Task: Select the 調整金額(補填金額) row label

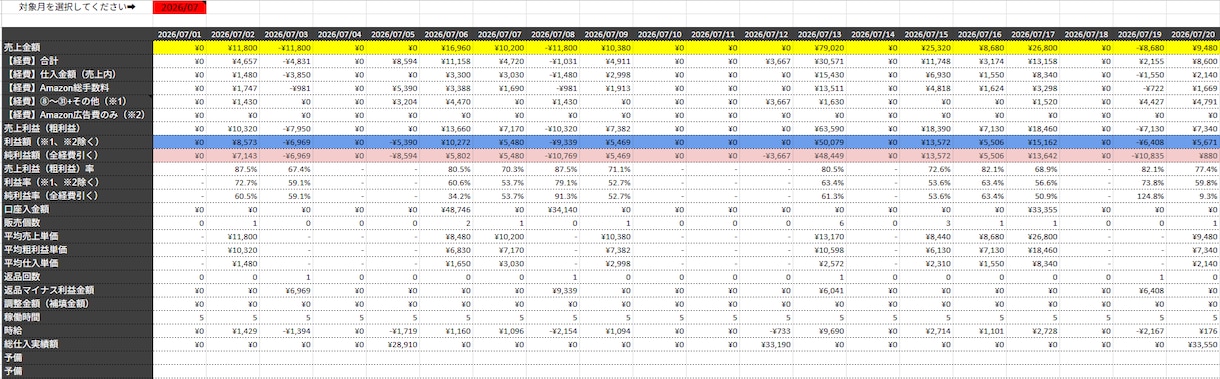Action: coord(77,304)
